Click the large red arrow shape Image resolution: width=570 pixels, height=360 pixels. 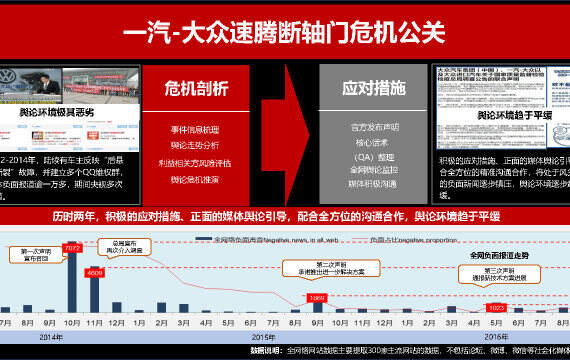coord(285,135)
